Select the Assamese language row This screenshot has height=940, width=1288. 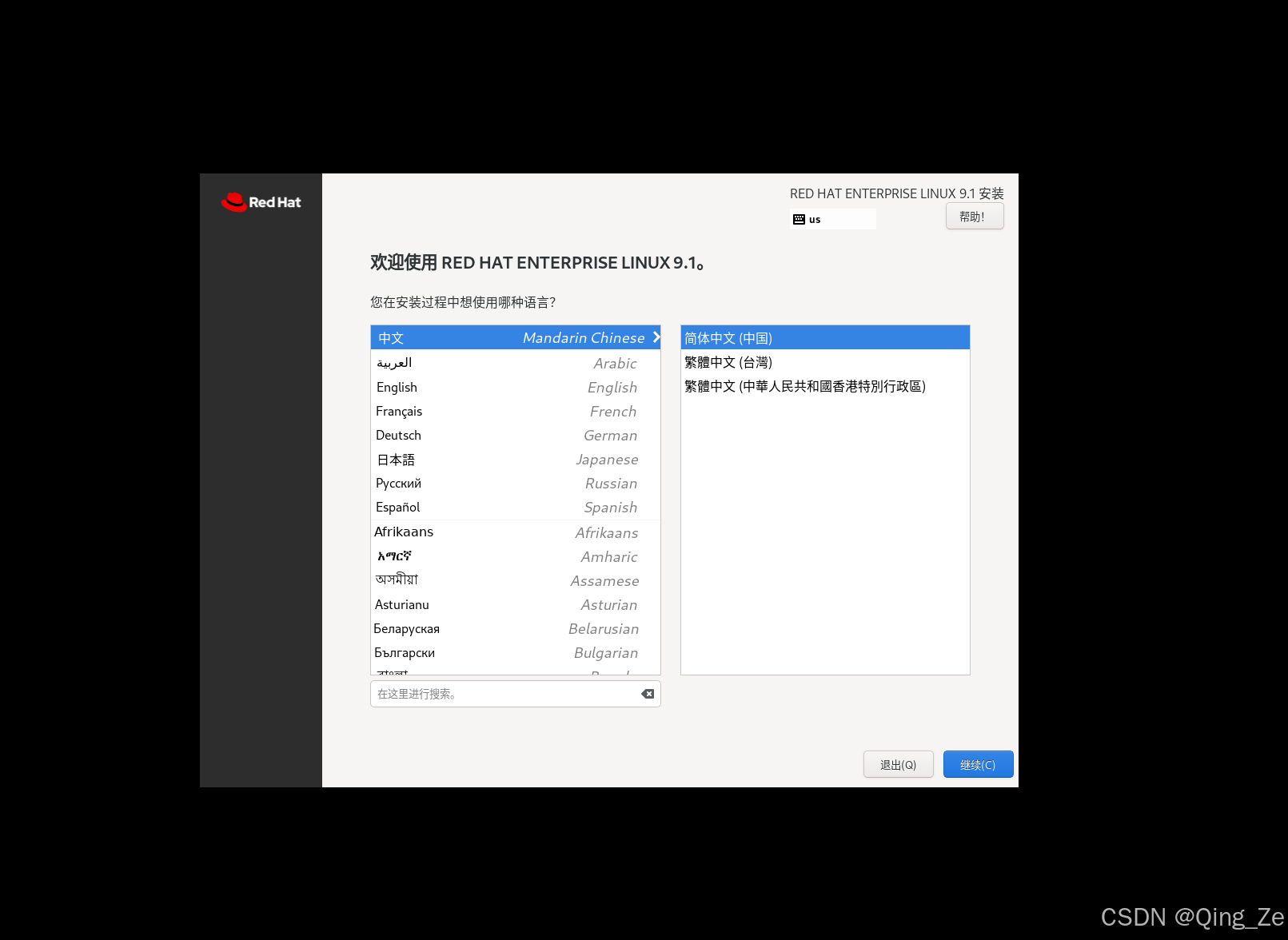516,580
